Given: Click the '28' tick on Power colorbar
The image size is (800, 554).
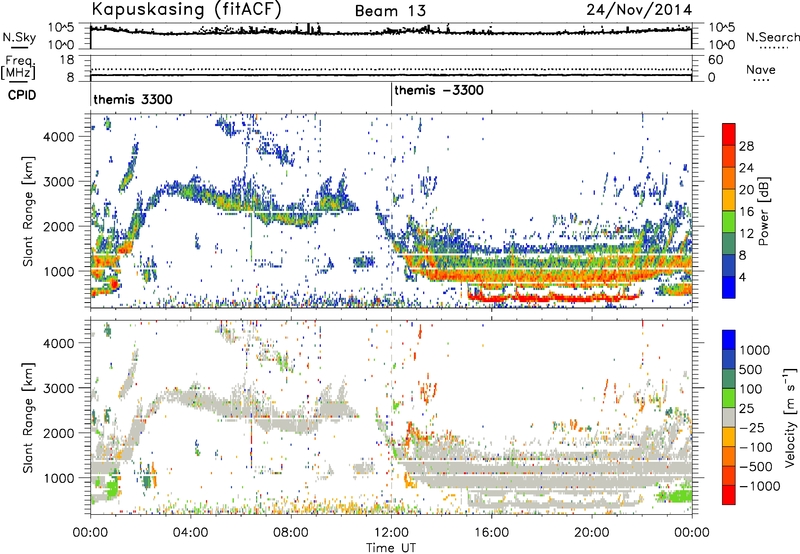Looking at the screenshot, I should coord(746,146).
